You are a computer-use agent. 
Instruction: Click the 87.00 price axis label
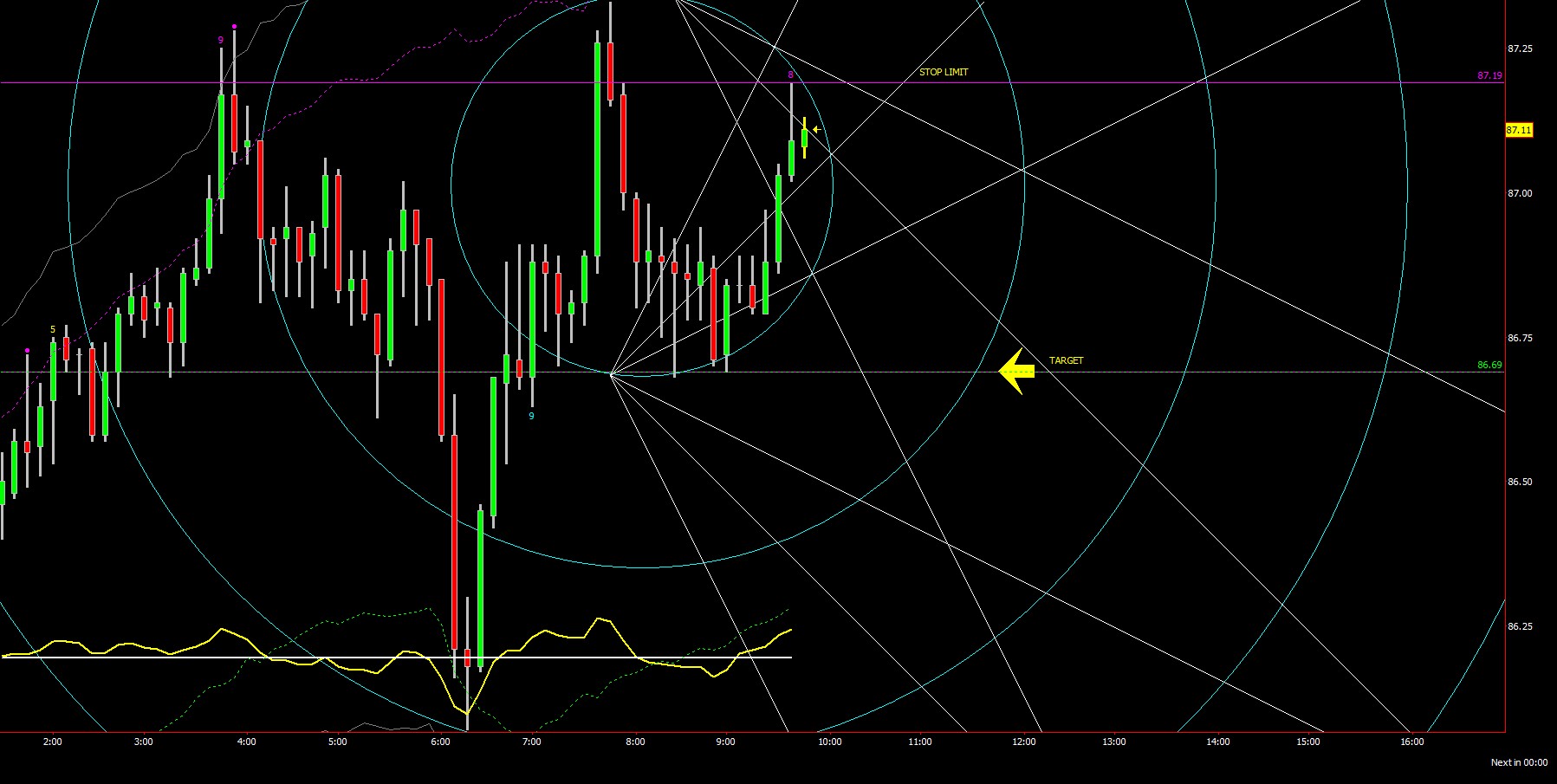coord(1520,193)
